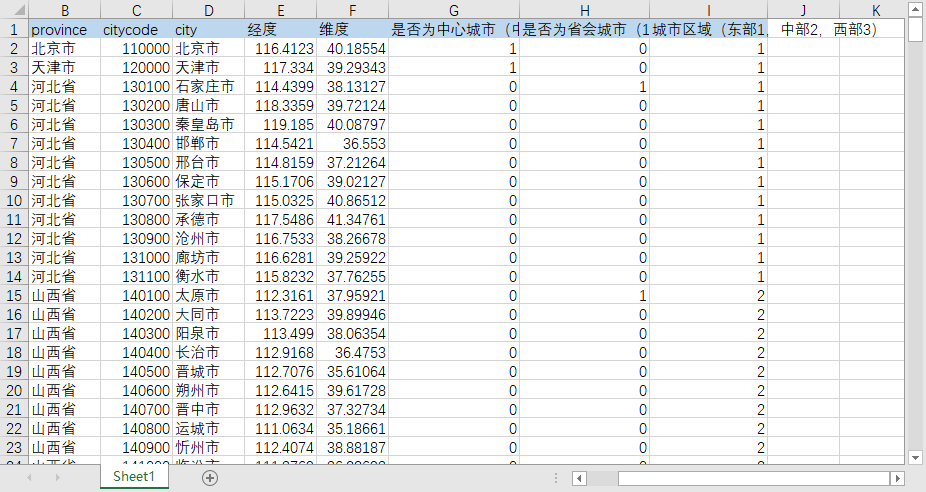The image size is (926, 492).
Task: Select longitude cell 116.4123
Action: click(281, 48)
